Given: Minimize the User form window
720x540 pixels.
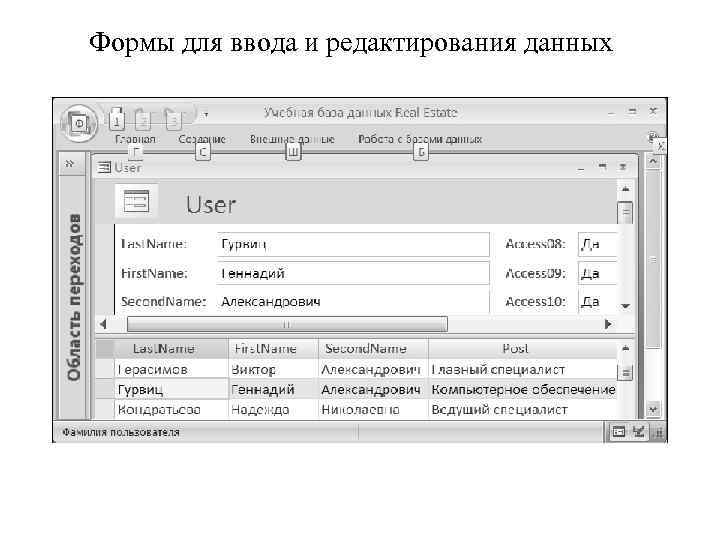Looking at the screenshot, I should (581, 168).
